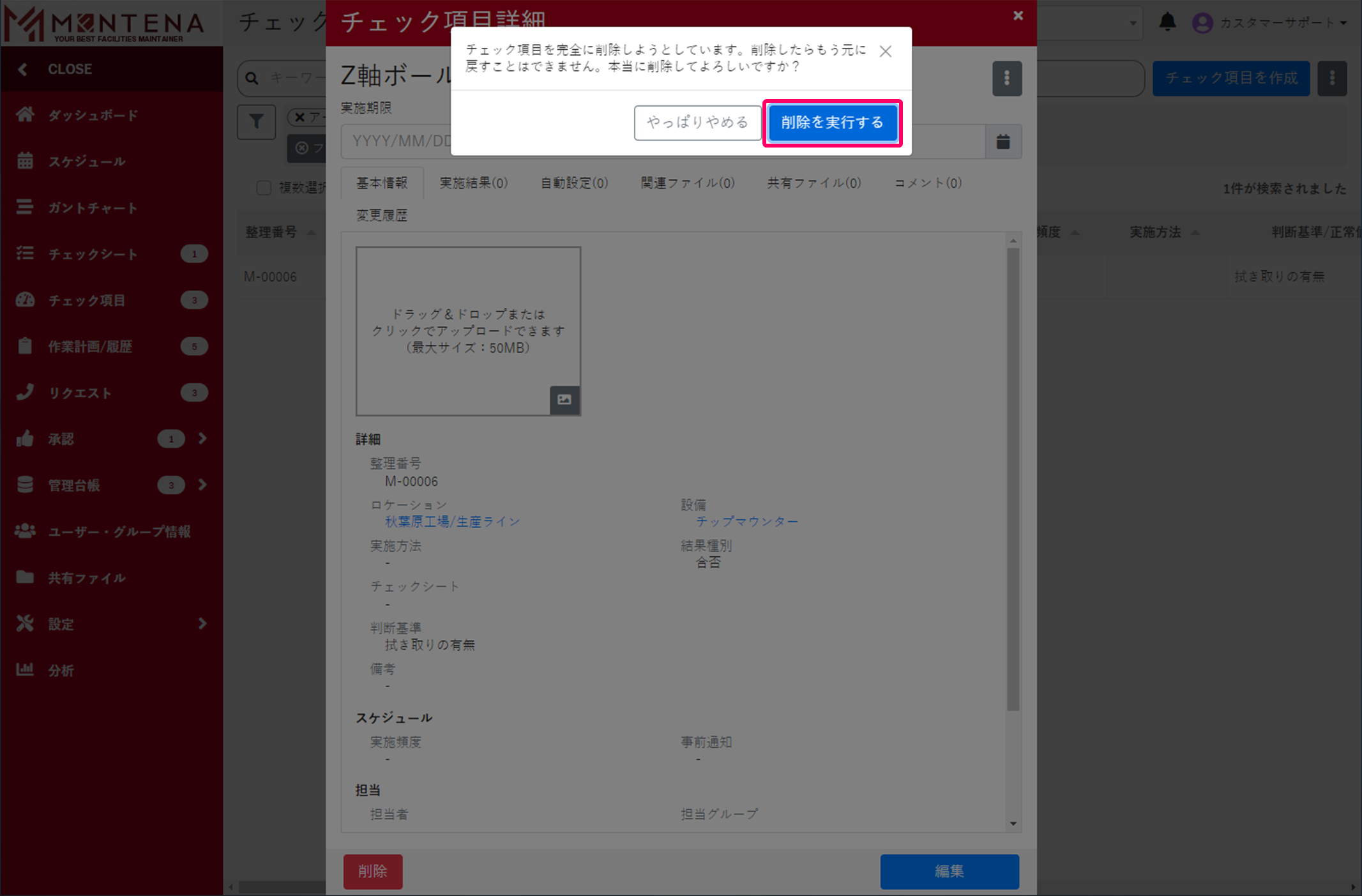The height and width of the screenshot is (896, 1362).
Task: Switch to the 実施結果(0) tab
Action: pos(473,183)
